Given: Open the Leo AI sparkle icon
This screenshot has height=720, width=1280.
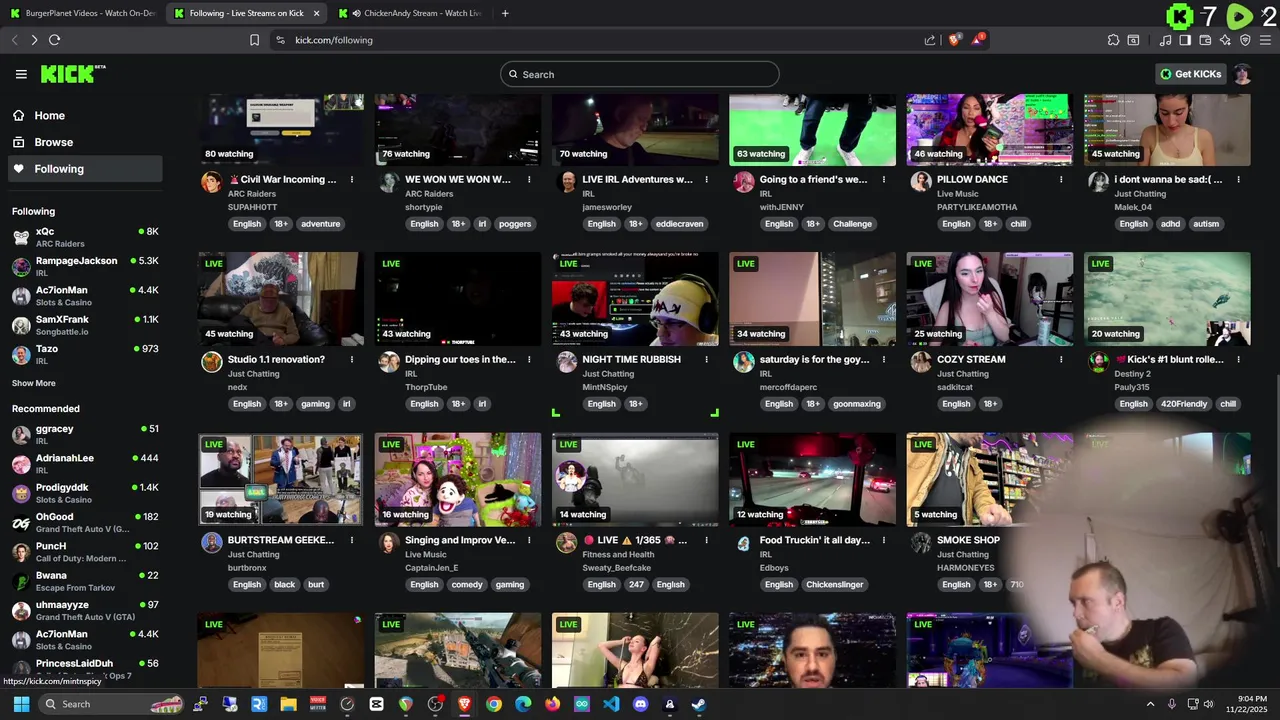Looking at the screenshot, I should coord(1225,40).
